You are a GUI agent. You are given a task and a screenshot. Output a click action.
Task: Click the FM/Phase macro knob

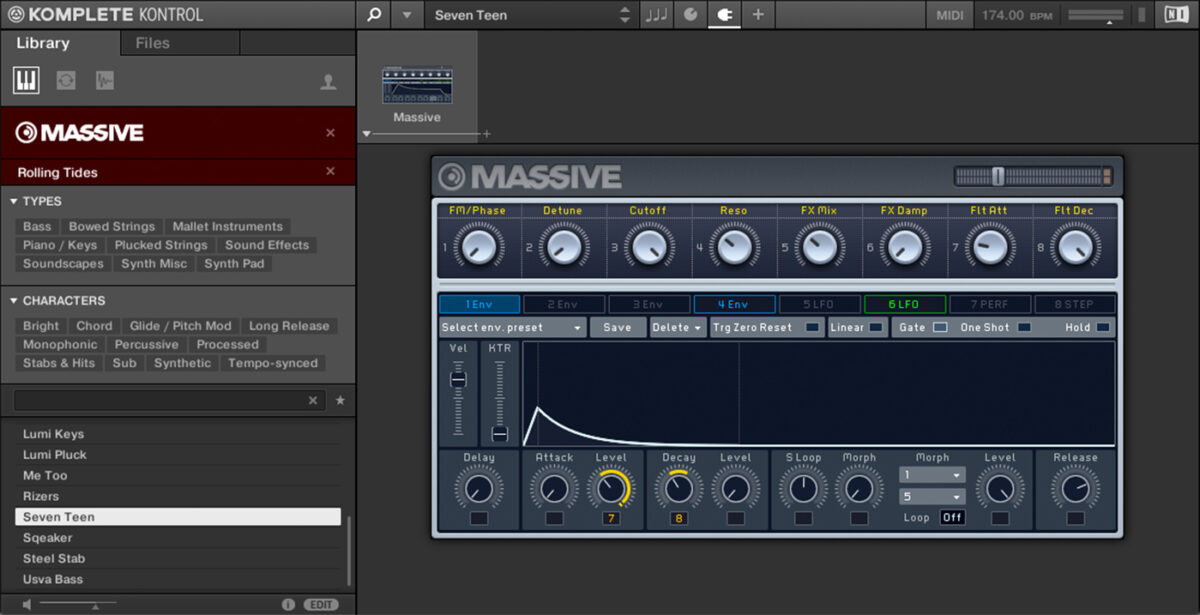(478, 246)
